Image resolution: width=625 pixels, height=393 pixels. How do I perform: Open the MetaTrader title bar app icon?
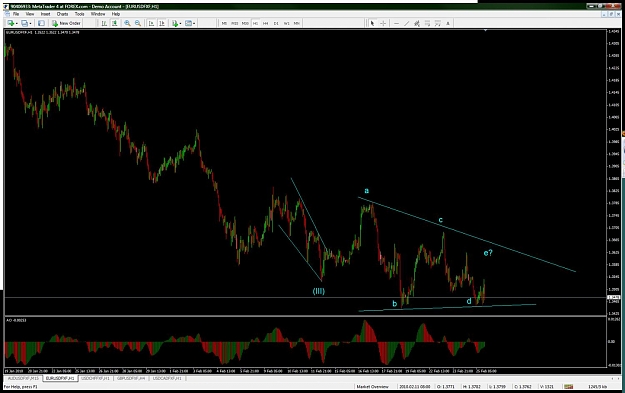click(6, 6)
